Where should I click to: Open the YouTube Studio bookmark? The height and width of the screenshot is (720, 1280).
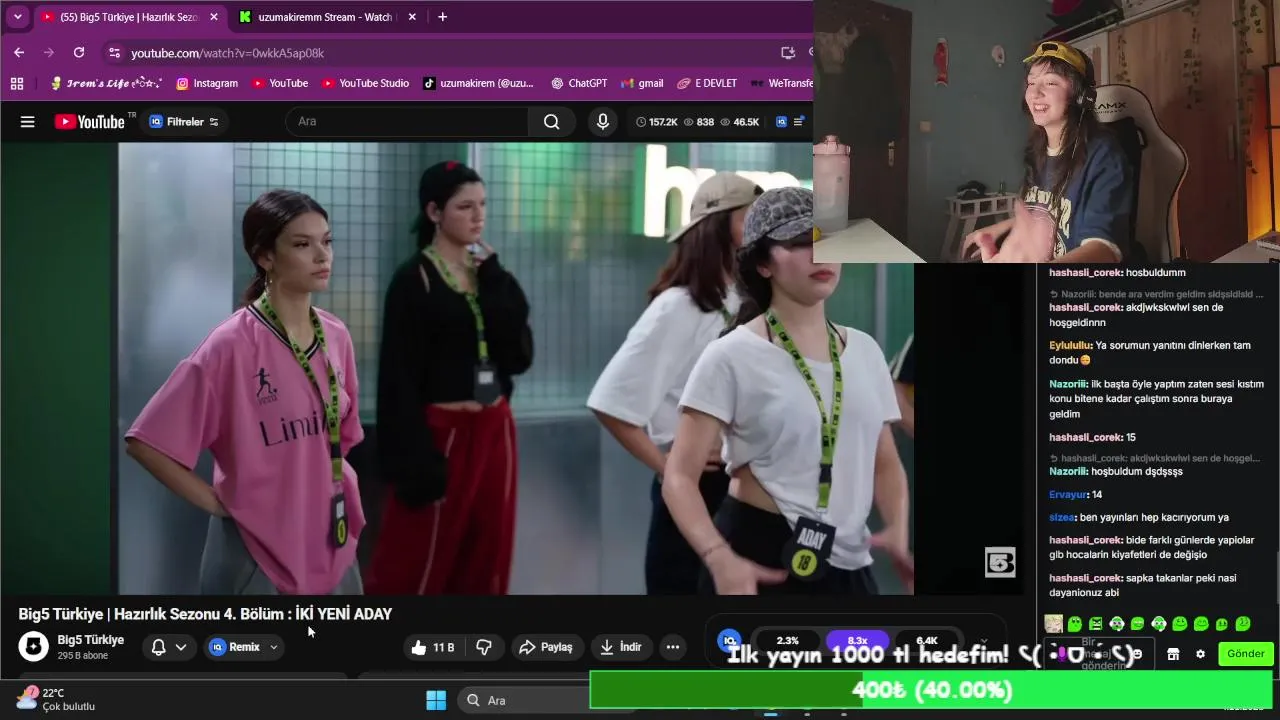[365, 83]
